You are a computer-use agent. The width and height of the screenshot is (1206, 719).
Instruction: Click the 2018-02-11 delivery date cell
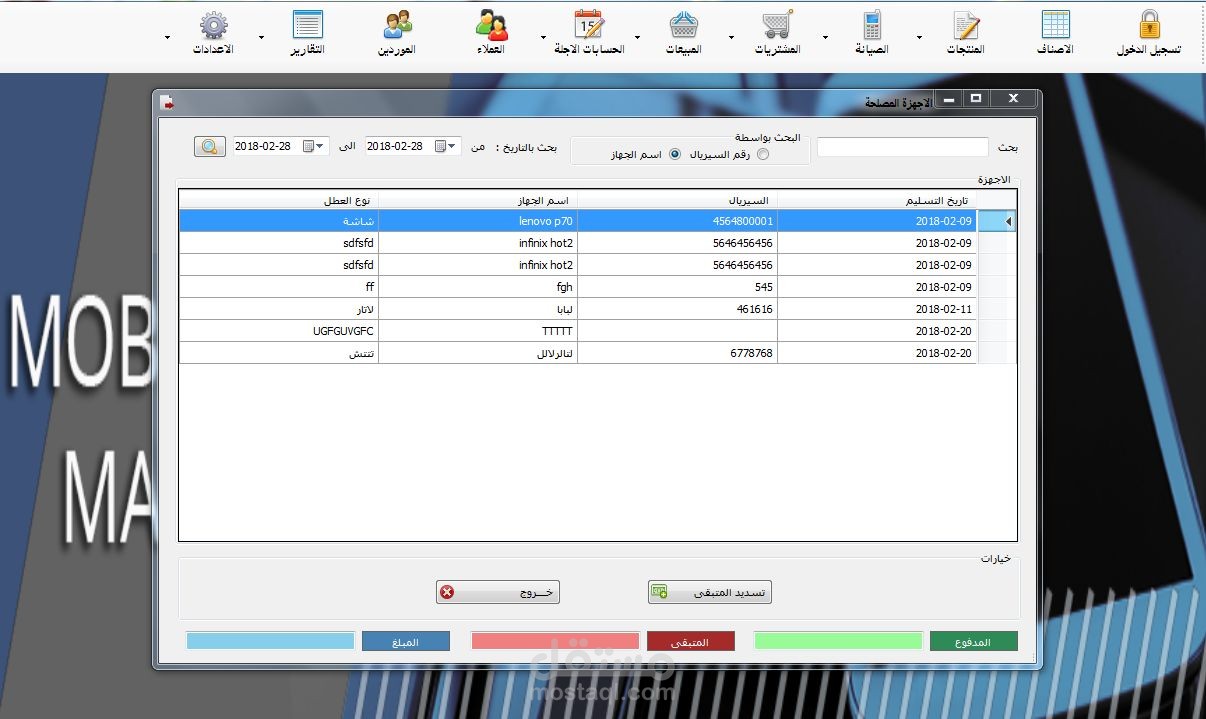click(877, 309)
